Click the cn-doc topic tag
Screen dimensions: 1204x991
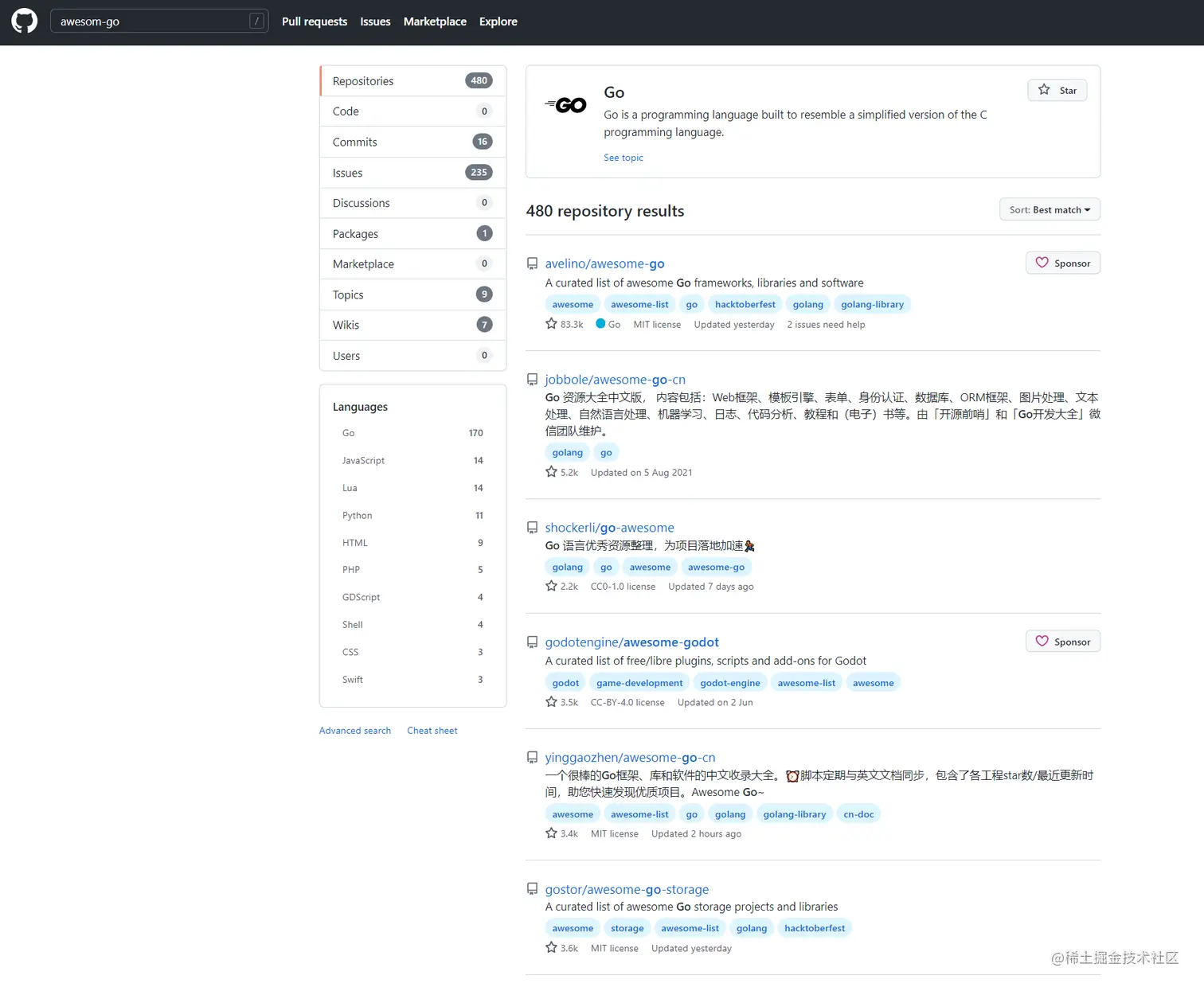point(858,814)
